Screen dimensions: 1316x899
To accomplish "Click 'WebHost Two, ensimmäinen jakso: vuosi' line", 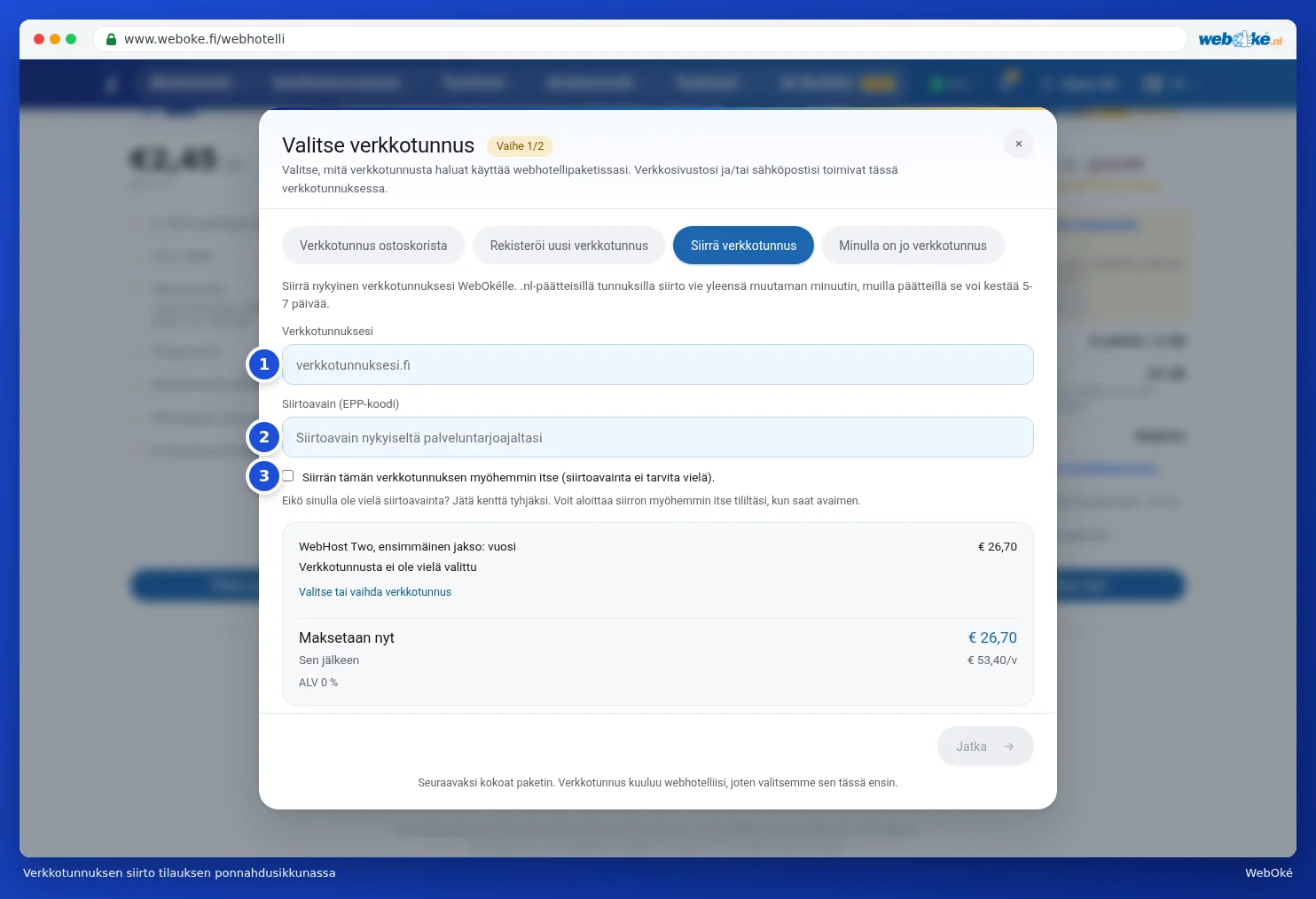I will tap(407, 547).
